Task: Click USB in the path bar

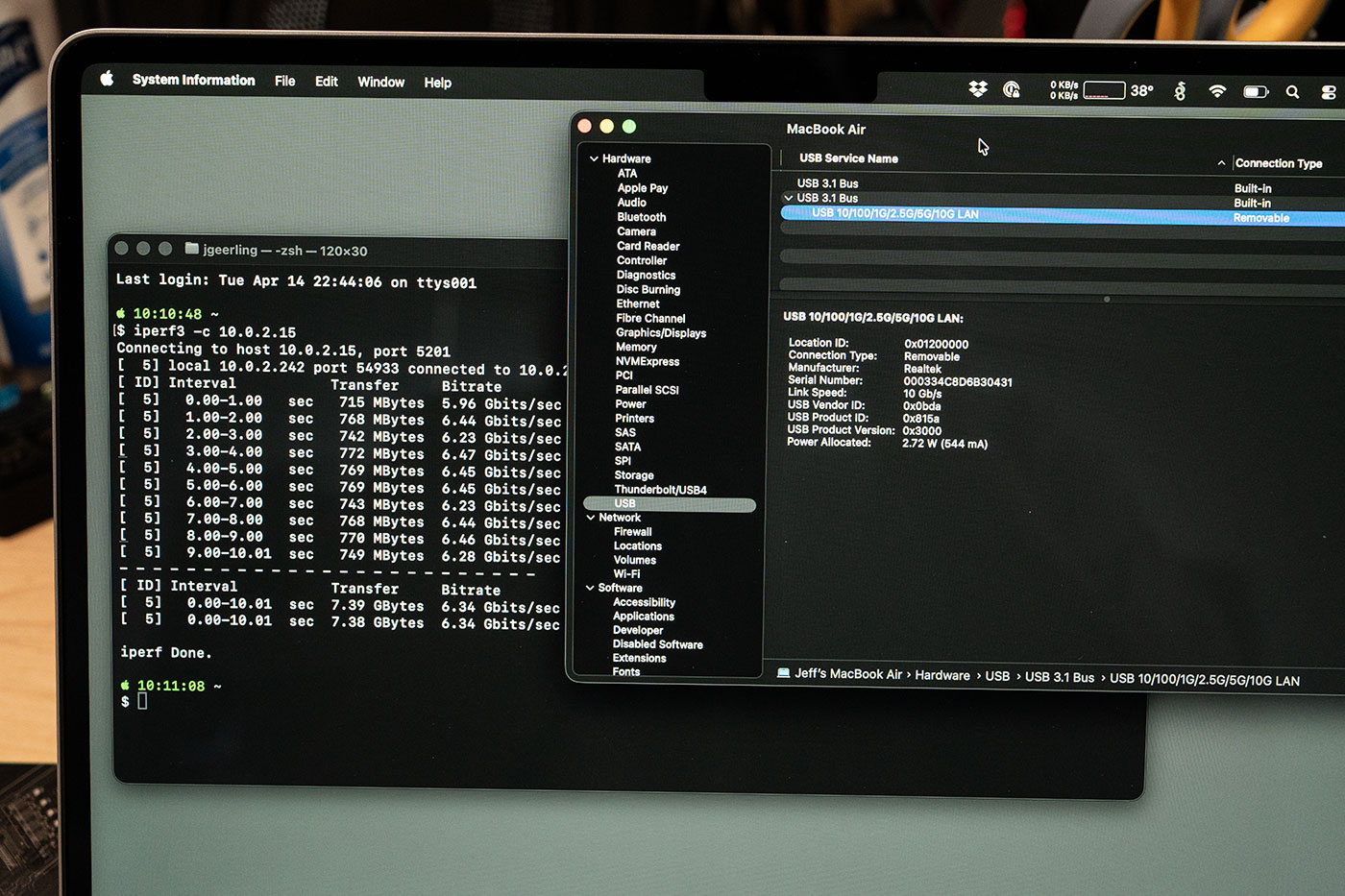Action: 997,676
